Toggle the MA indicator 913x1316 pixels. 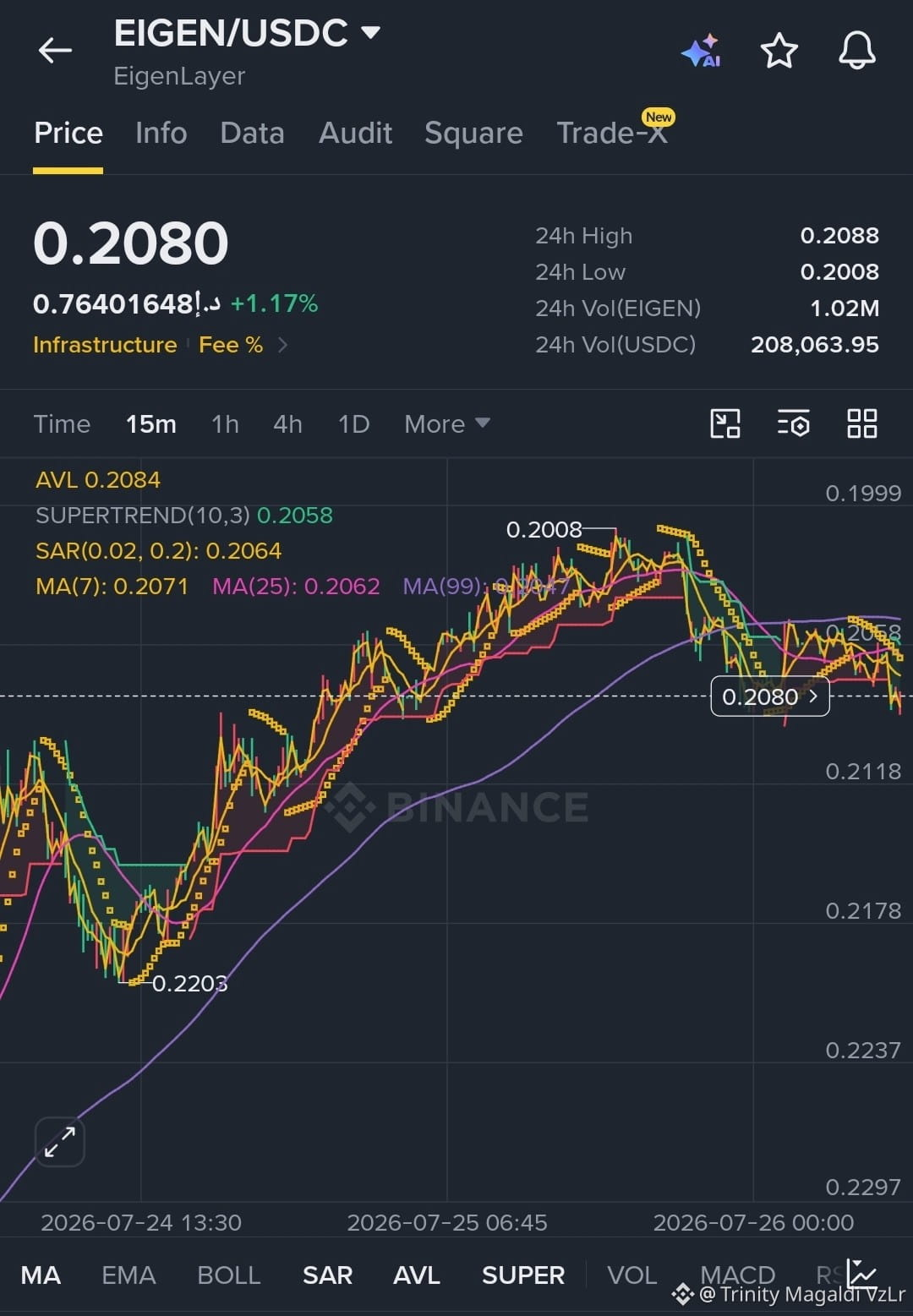pos(41,1275)
